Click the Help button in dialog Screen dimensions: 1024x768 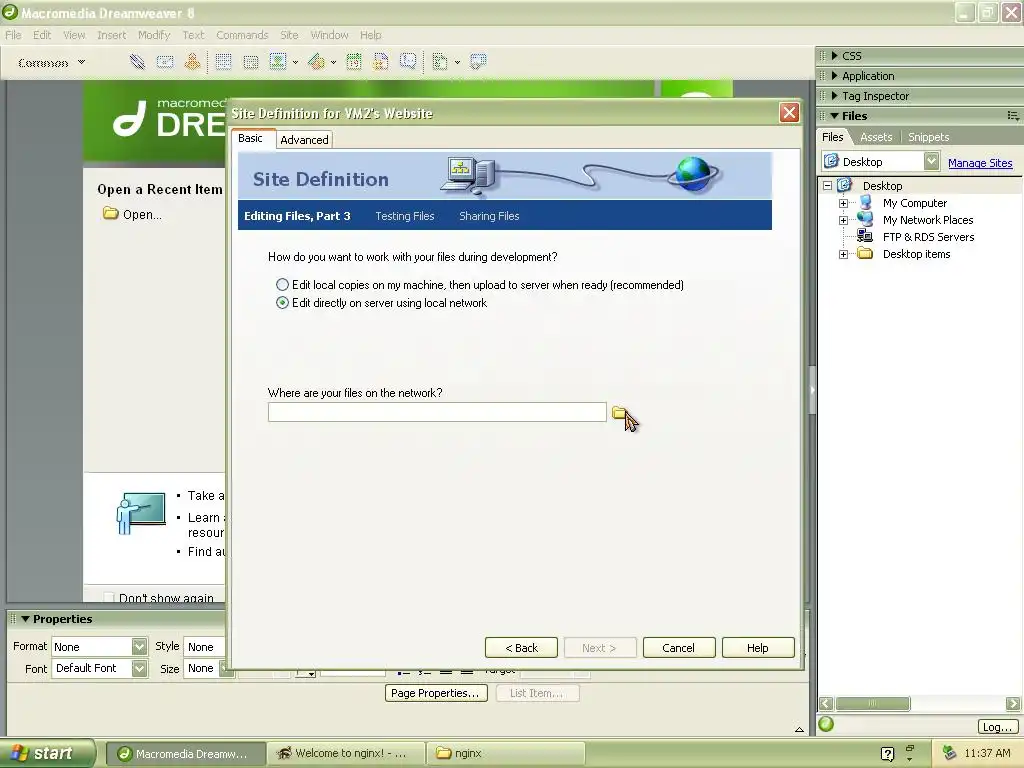[x=758, y=648]
